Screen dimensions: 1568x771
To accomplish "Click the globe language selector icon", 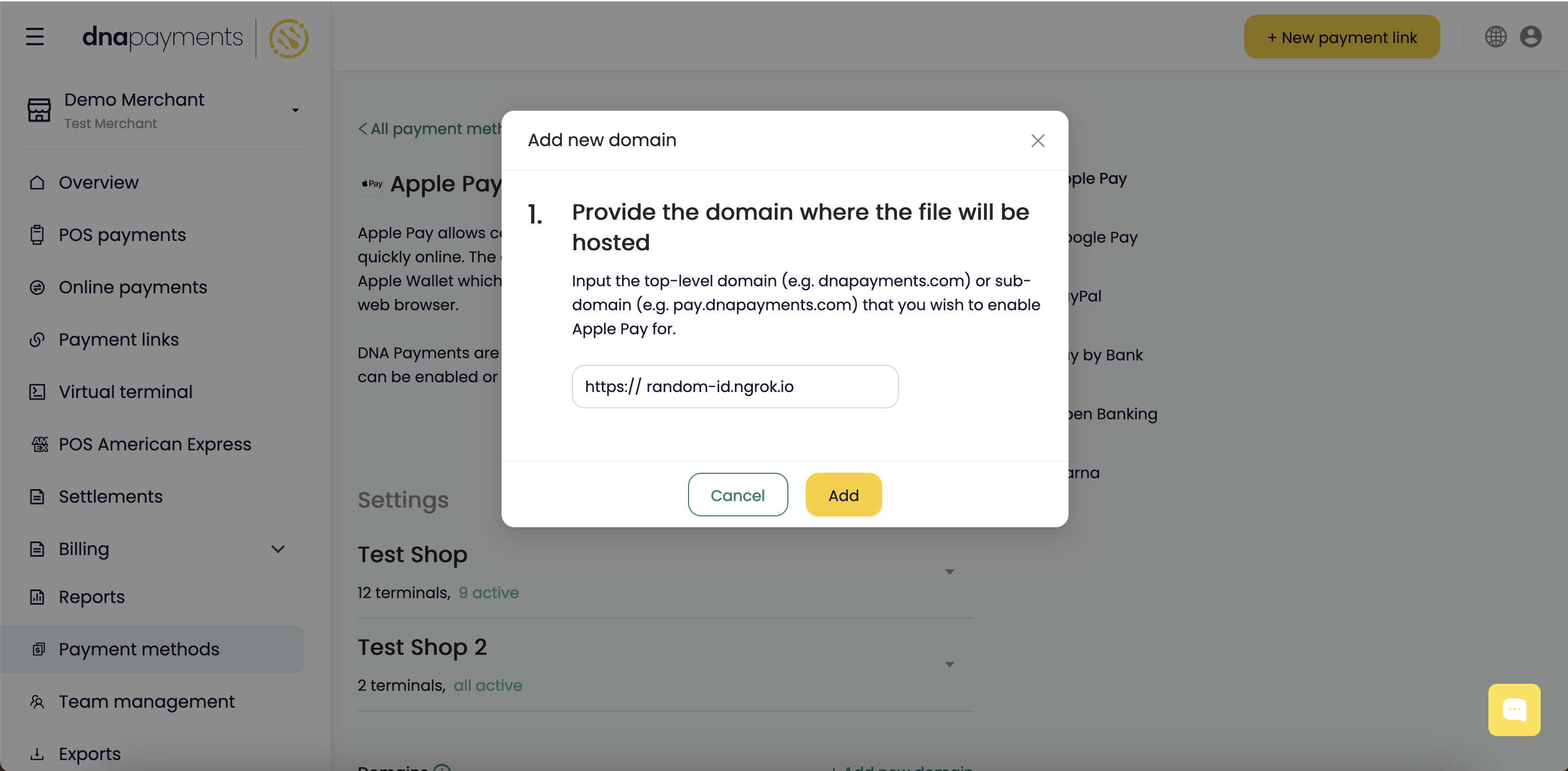I will (1496, 37).
